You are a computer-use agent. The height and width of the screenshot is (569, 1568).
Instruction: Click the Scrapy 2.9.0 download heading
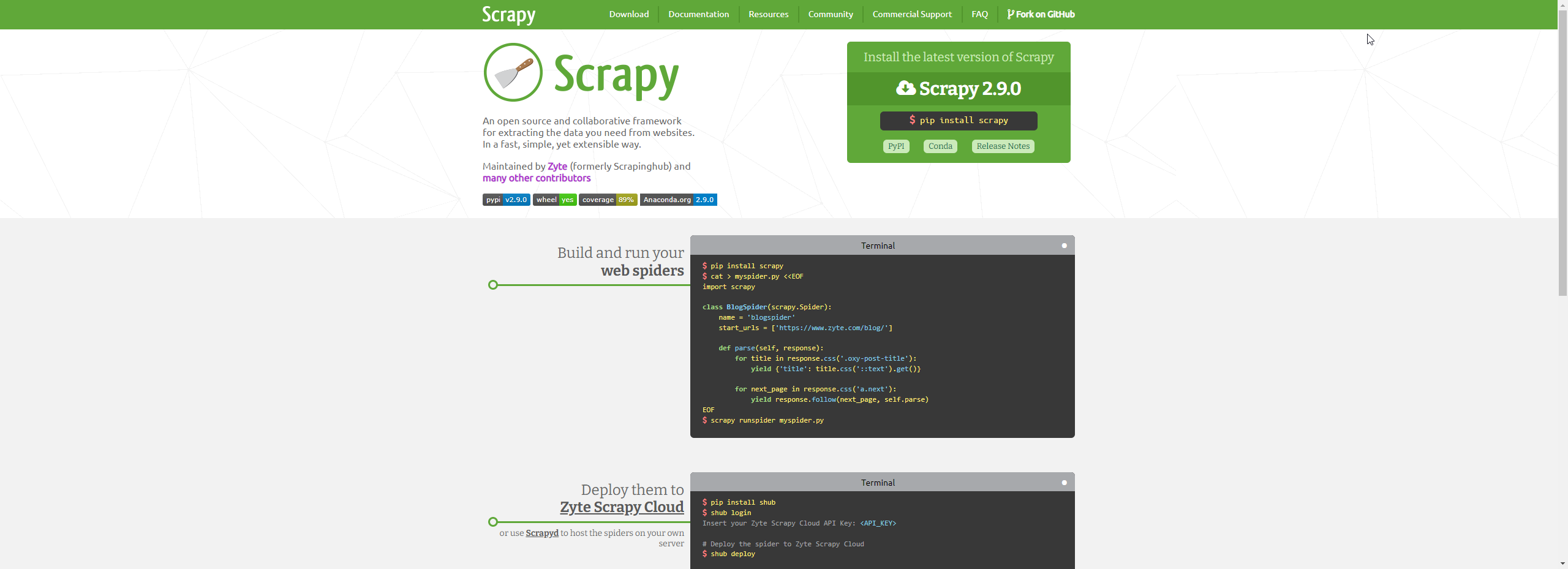[959, 88]
